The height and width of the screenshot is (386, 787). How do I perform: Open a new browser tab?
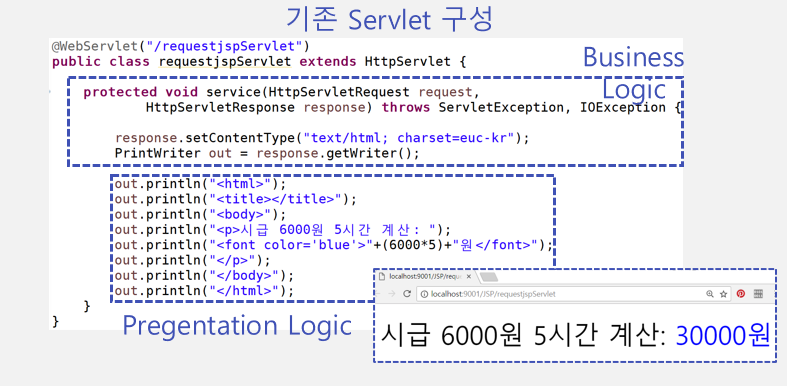(x=489, y=277)
